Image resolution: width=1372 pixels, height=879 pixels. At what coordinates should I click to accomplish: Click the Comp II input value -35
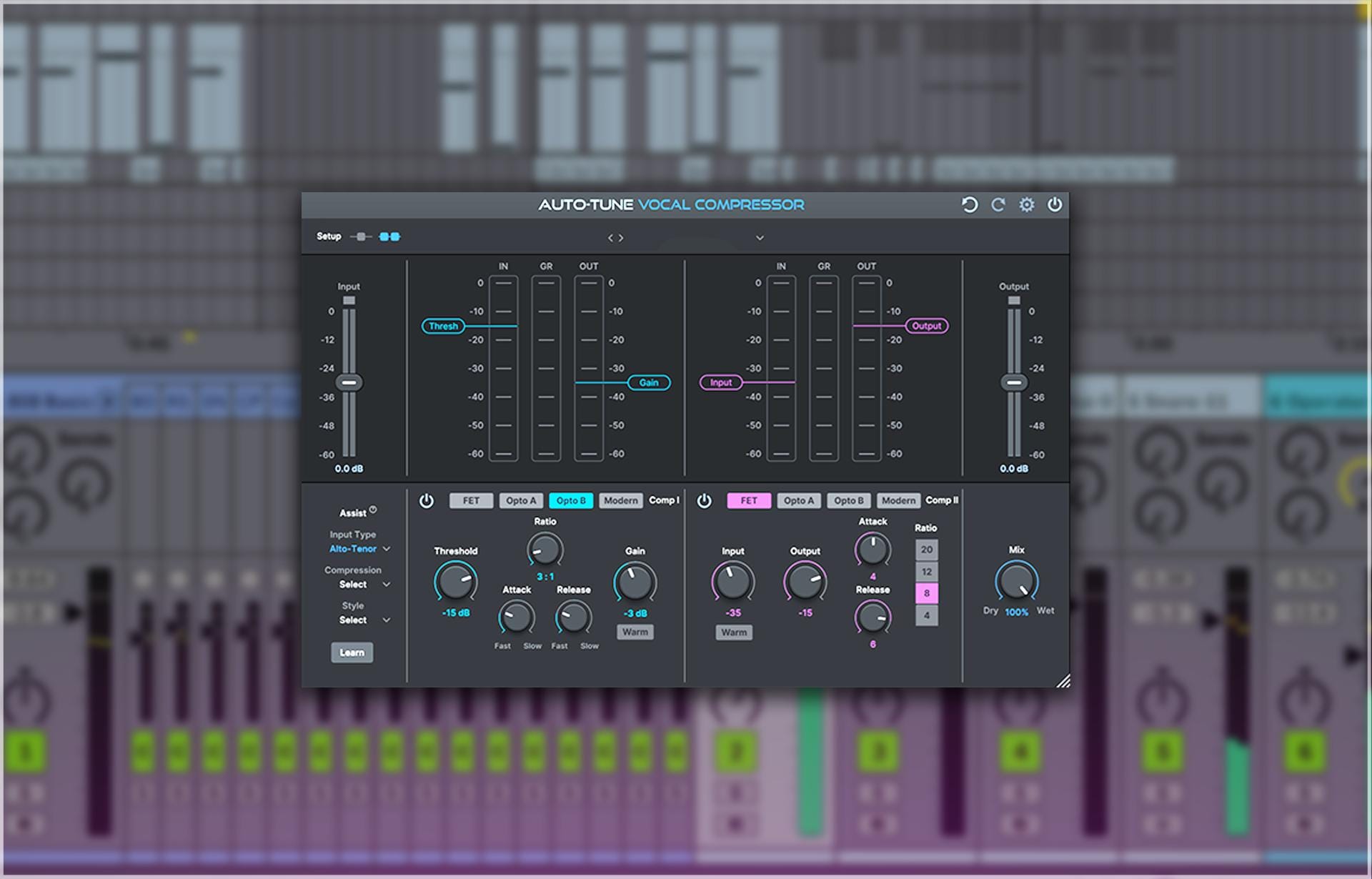(733, 613)
